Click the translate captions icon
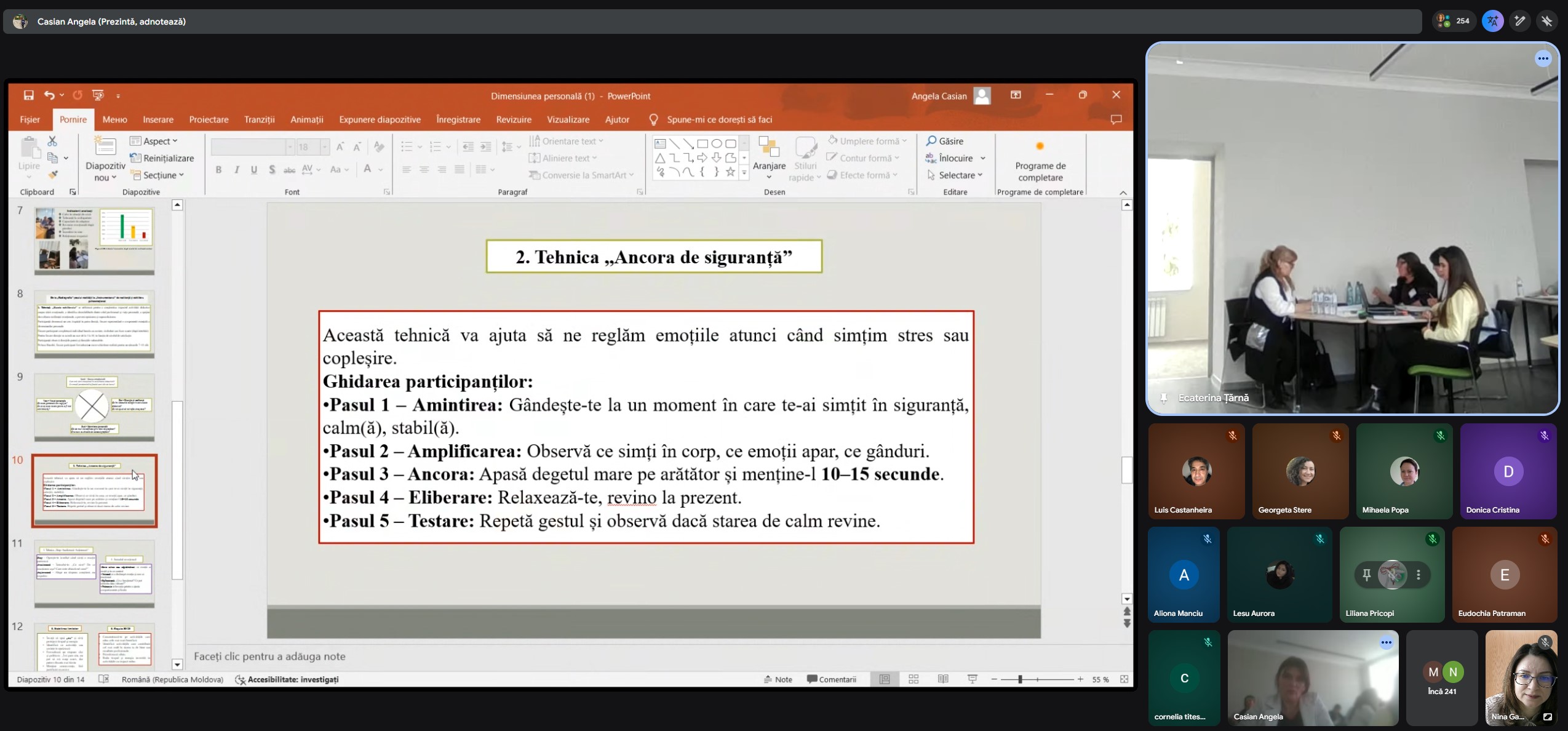This screenshot has height=731, width=1568. pos(1492,21)
